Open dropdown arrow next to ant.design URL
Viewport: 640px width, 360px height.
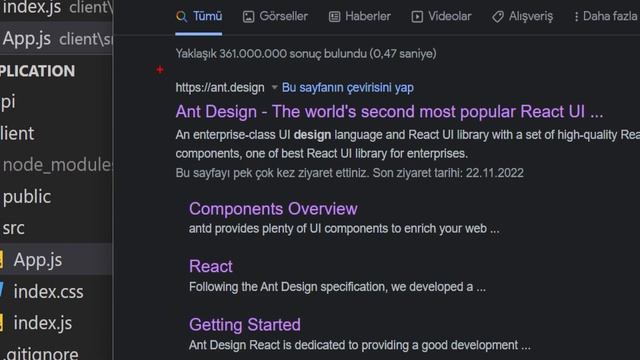[x=274, y=87]
